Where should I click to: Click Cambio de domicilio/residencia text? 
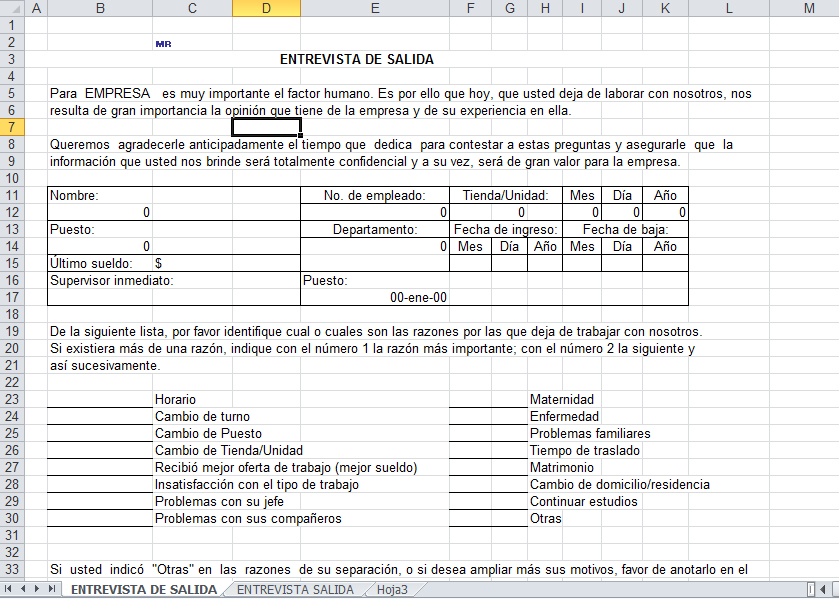(620, 484)
